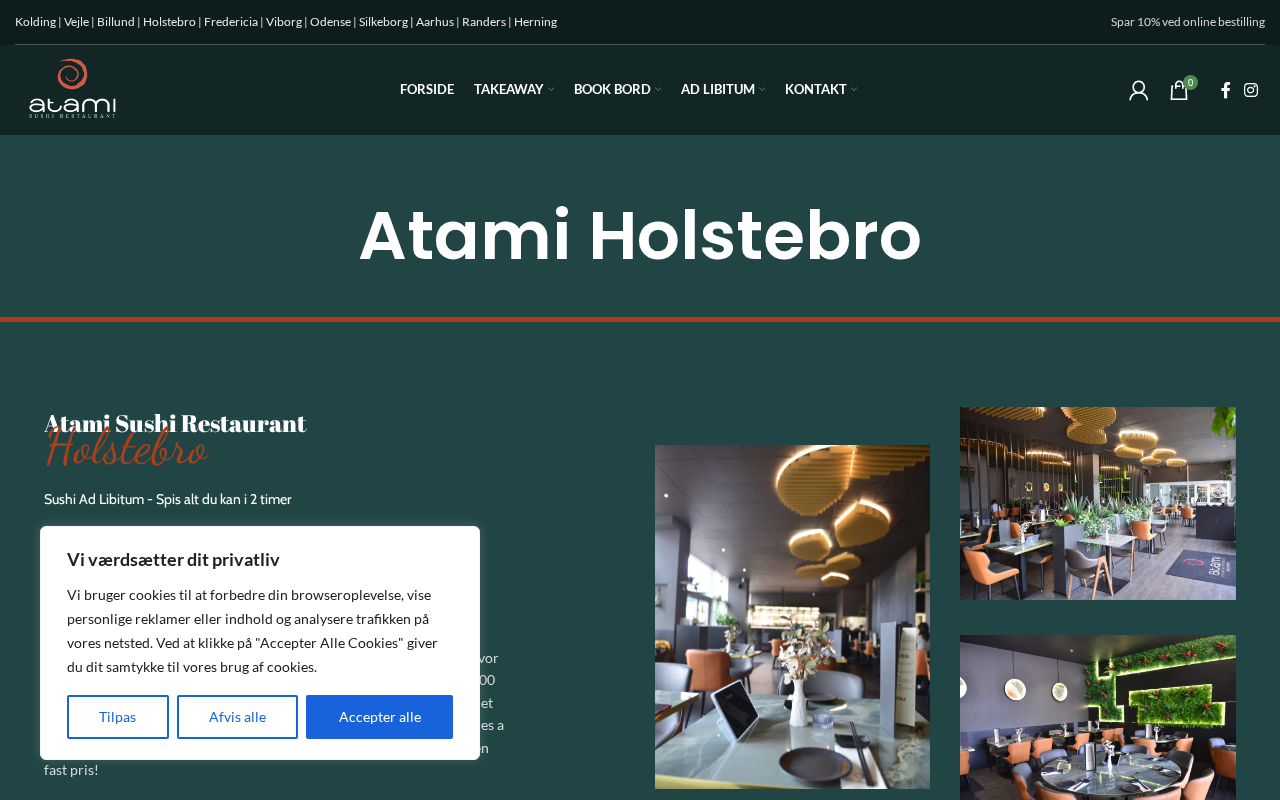Open the shopping bag cart
The image size is (1280, 800).
tap(1180, 90)
